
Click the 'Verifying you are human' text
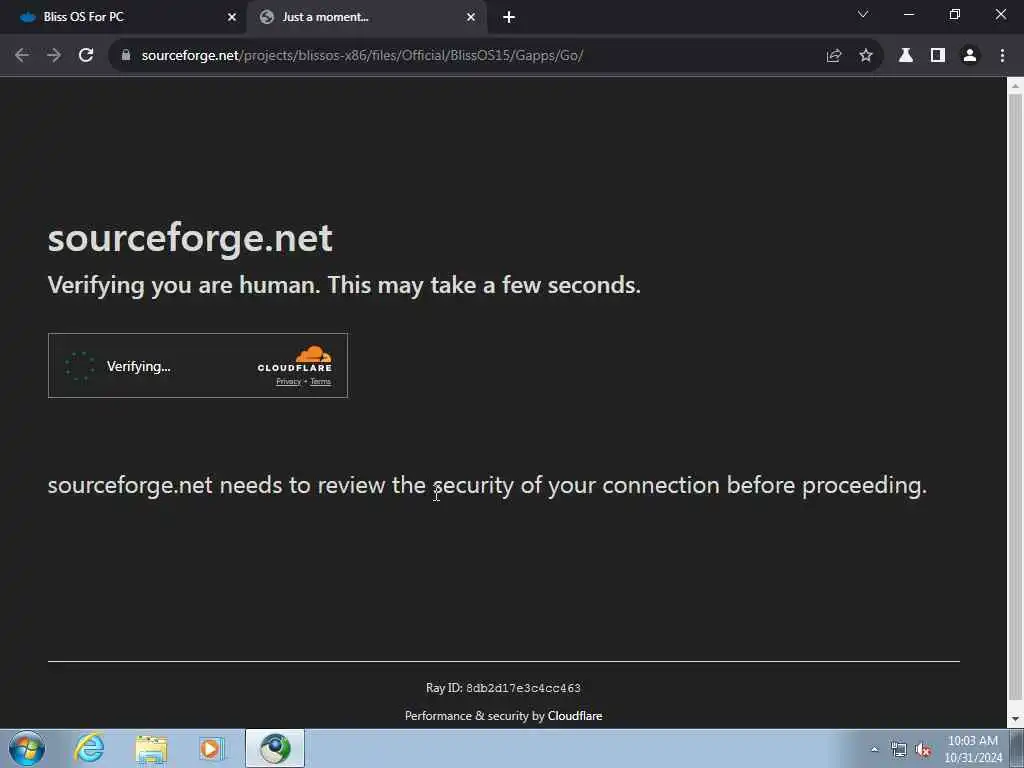click(344, 285)
